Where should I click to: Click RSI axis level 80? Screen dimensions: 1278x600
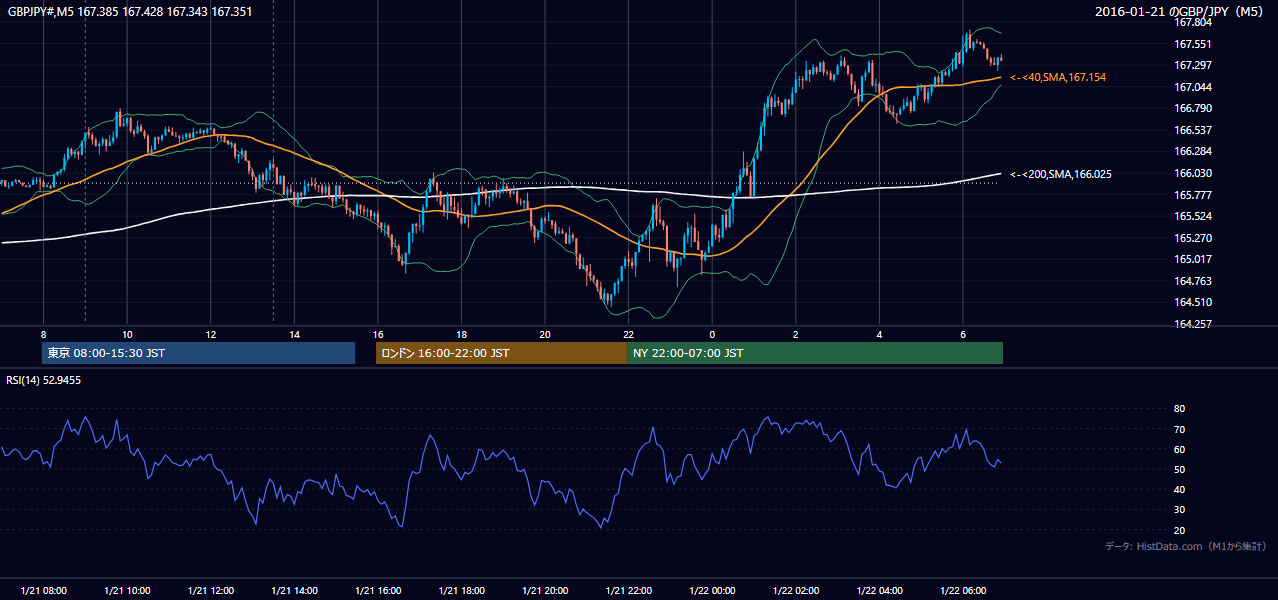point(1179,409)
